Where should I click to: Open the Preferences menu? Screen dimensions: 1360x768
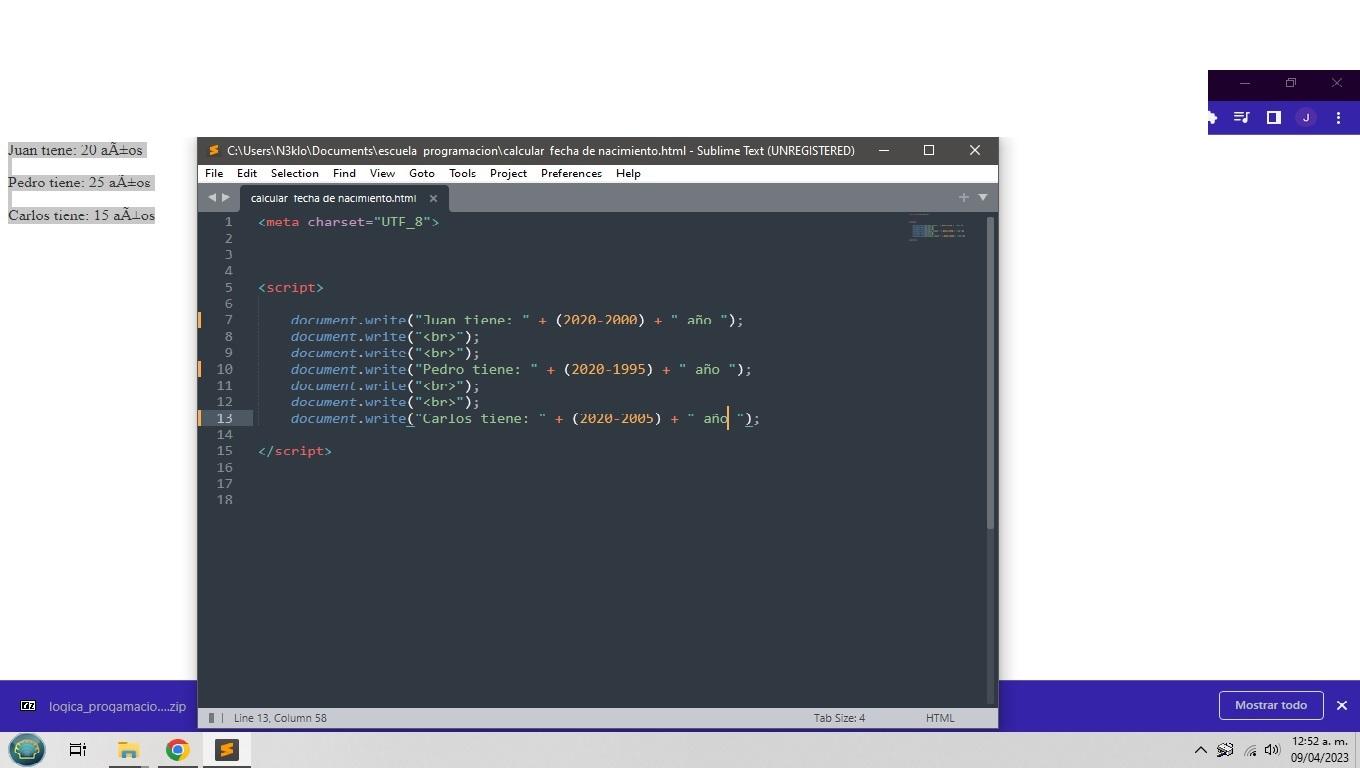(x=571, y=173)
